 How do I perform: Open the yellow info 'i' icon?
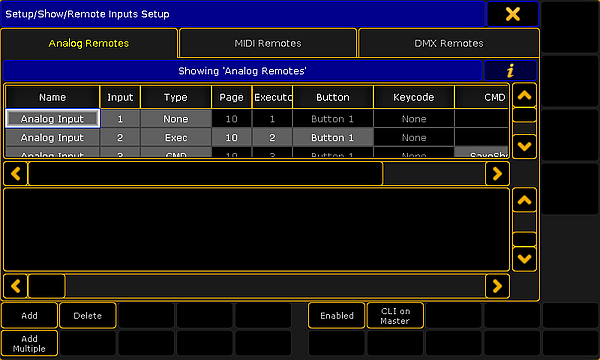[x=510, y=71]
